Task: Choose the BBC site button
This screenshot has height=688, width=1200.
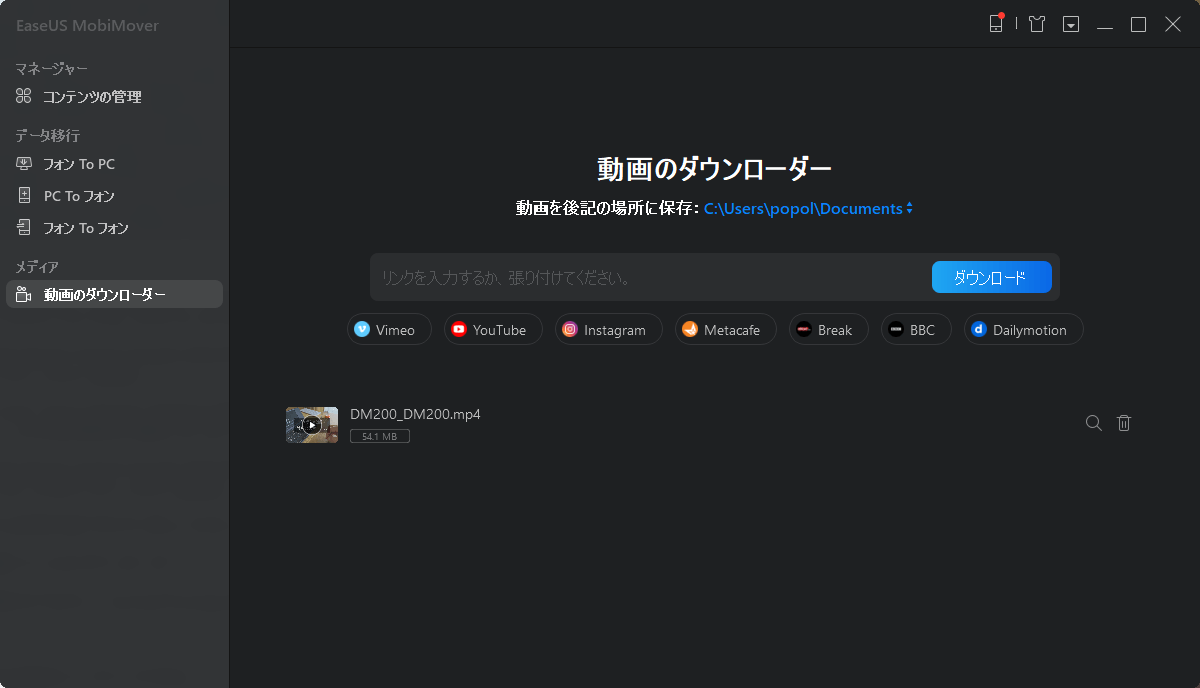Action: pyautogui.click(x=917, y=329)
